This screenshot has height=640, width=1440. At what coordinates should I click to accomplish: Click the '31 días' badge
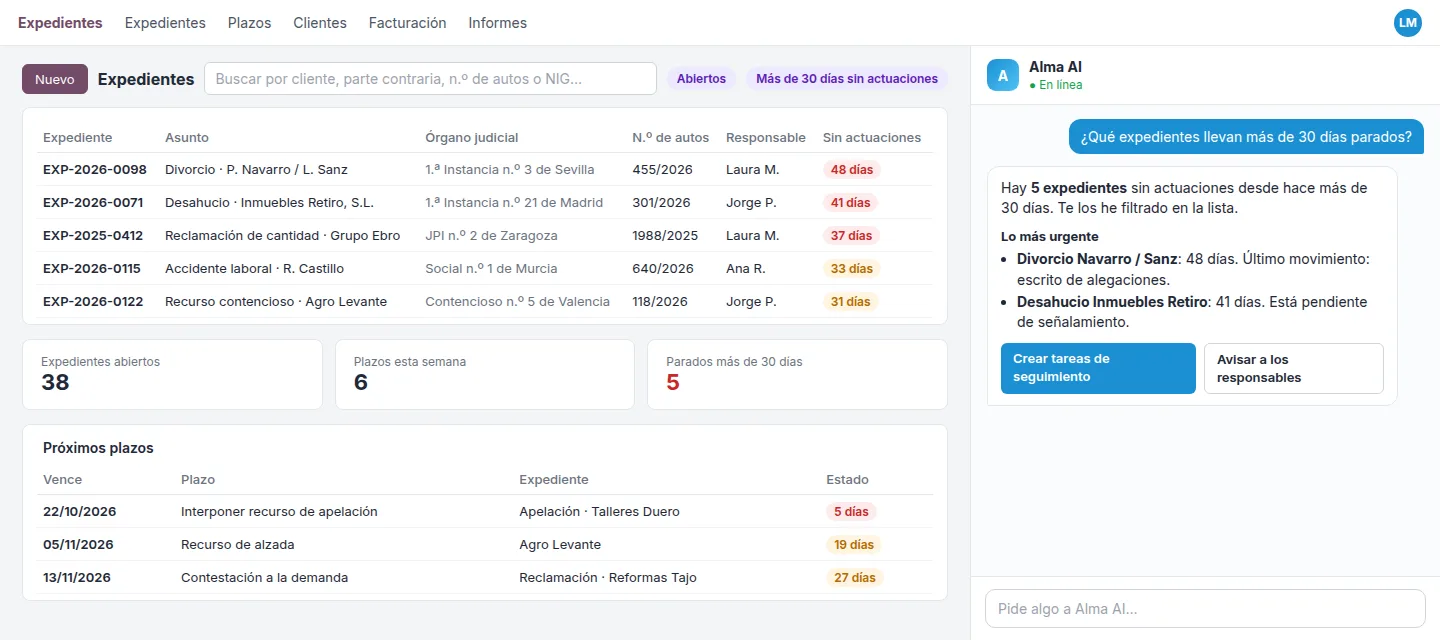(851, 302)
